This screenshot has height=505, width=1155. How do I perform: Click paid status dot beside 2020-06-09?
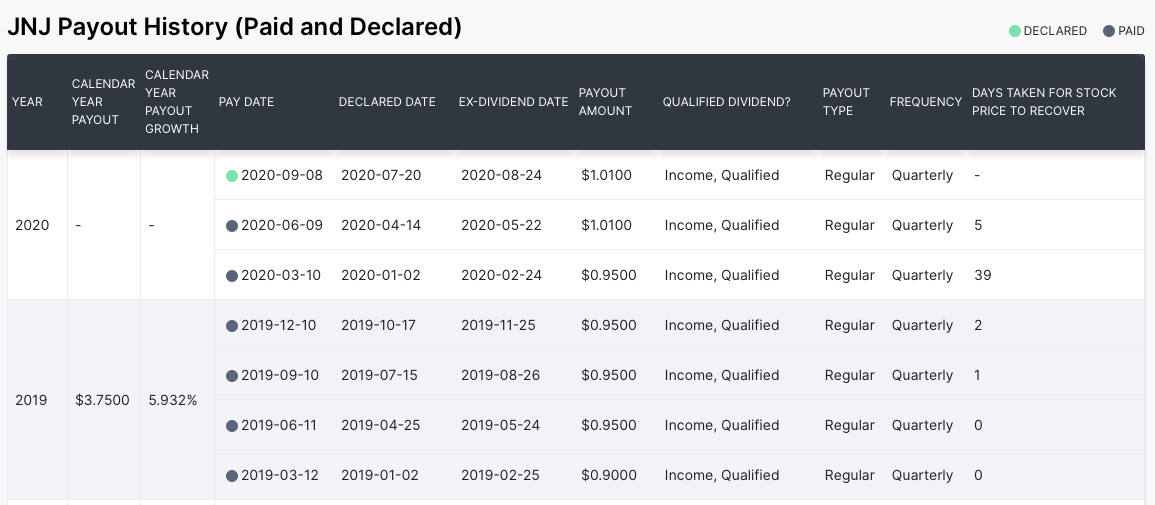click(232, 225)
